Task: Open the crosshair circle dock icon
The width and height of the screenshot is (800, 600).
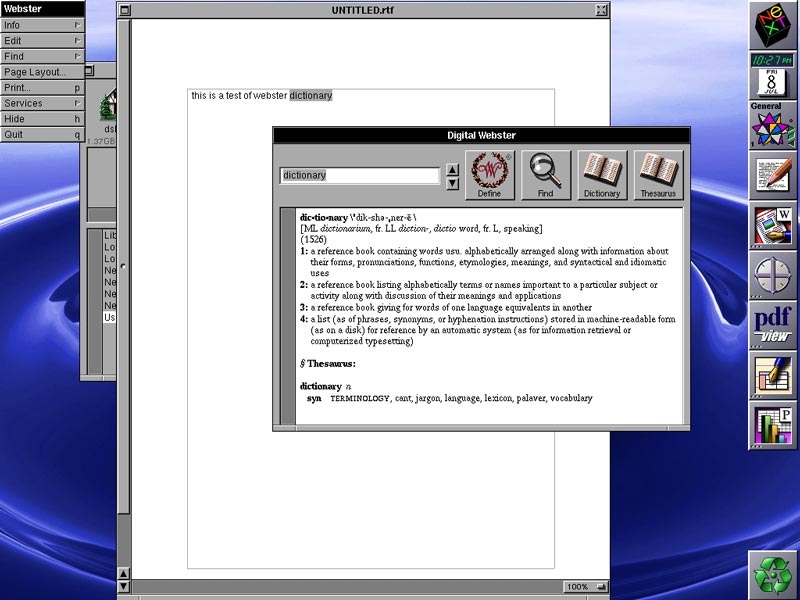Action: click(772, 276)
